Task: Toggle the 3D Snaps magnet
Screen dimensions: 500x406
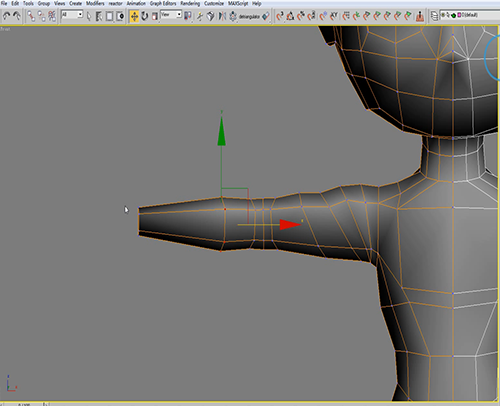Action: pyautogui.click(x=280, y=16)
